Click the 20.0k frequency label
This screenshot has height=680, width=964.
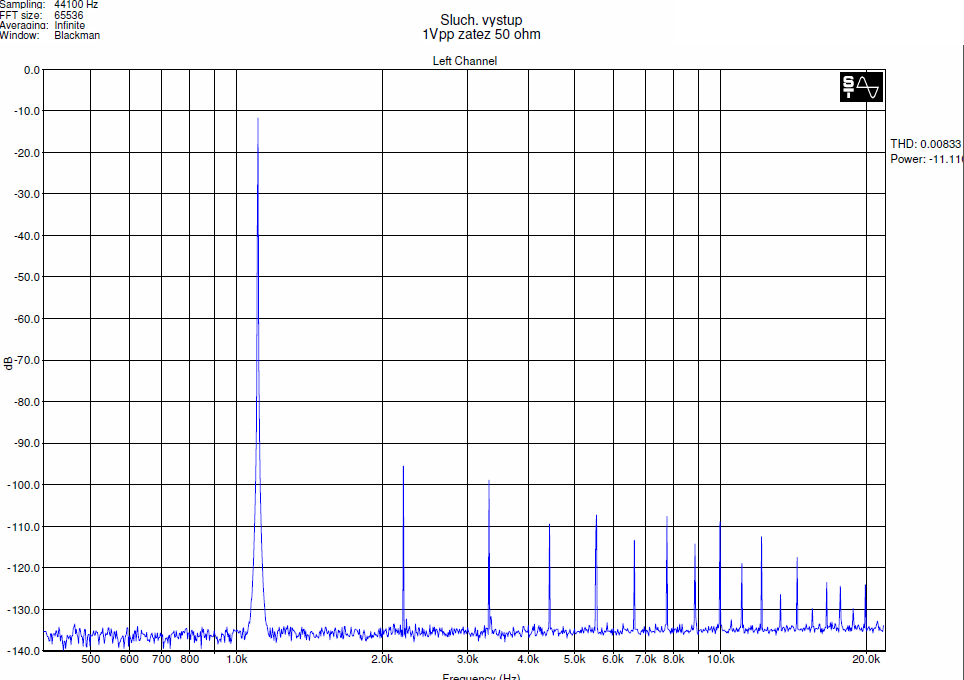(866, 660)
